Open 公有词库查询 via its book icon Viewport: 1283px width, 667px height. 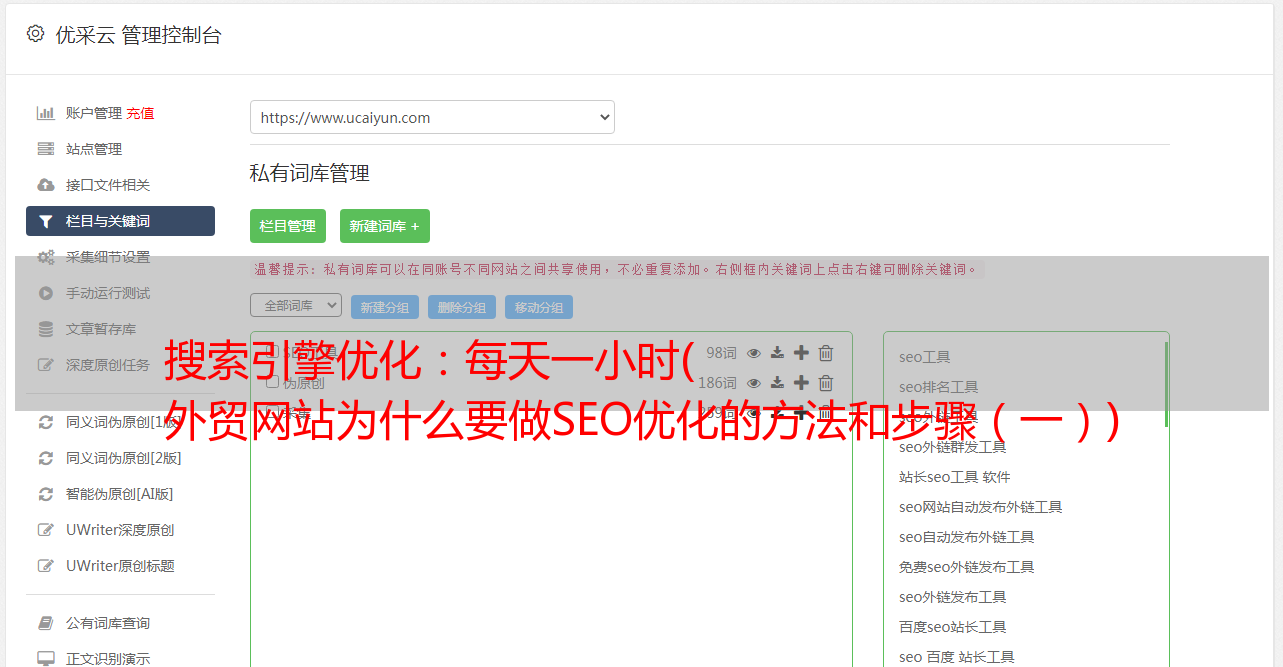click(x=46, y=623)
